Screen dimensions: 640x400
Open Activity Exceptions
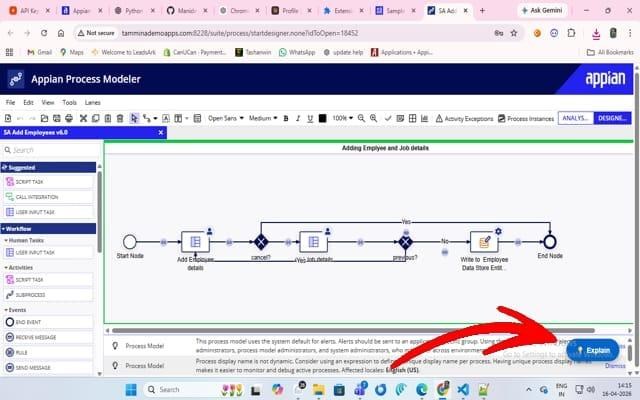pyautogui.click(x=464, y=118)
